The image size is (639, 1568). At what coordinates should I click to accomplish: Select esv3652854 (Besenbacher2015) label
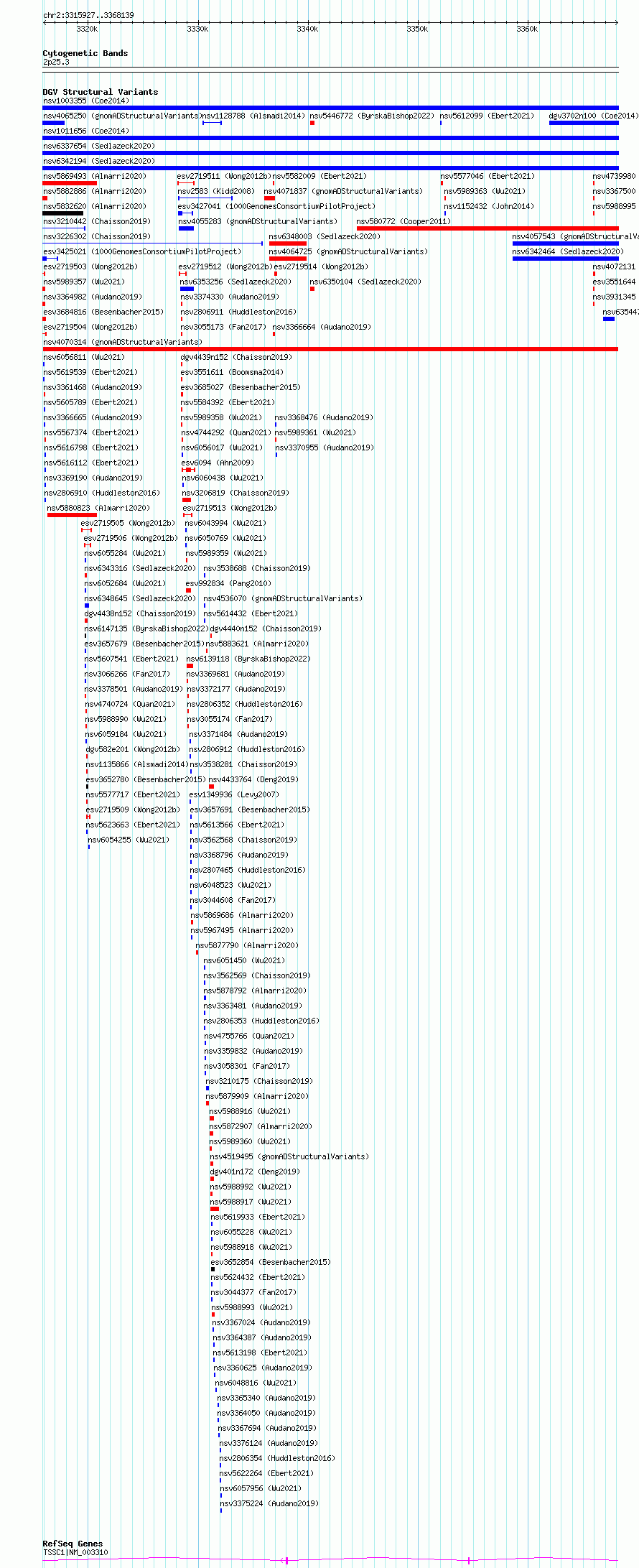coord(271,1262)
